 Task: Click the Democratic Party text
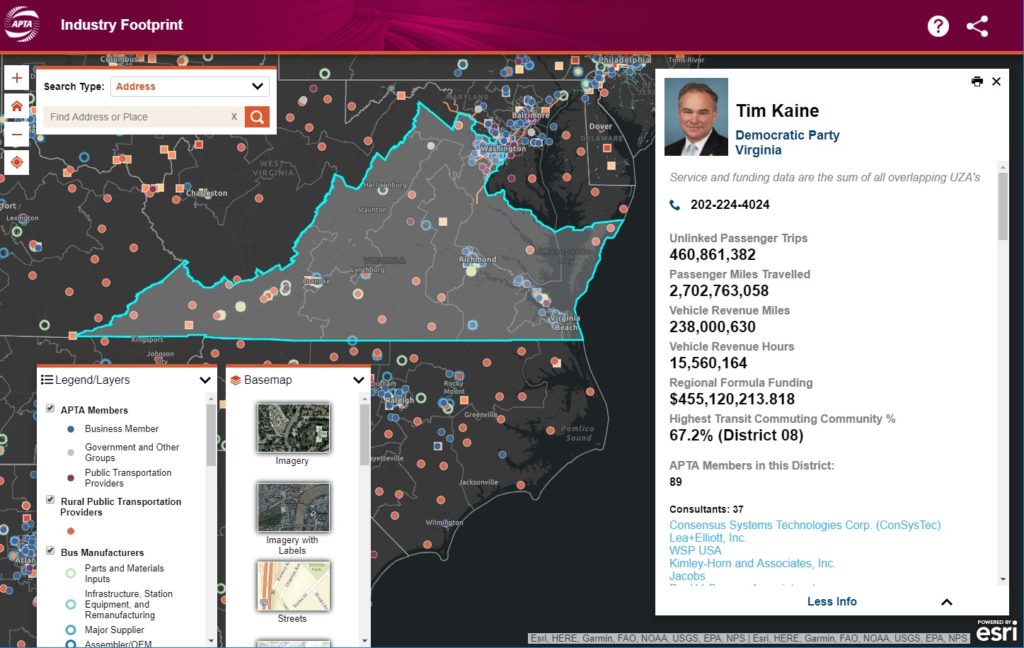click(x=787, y=135)
